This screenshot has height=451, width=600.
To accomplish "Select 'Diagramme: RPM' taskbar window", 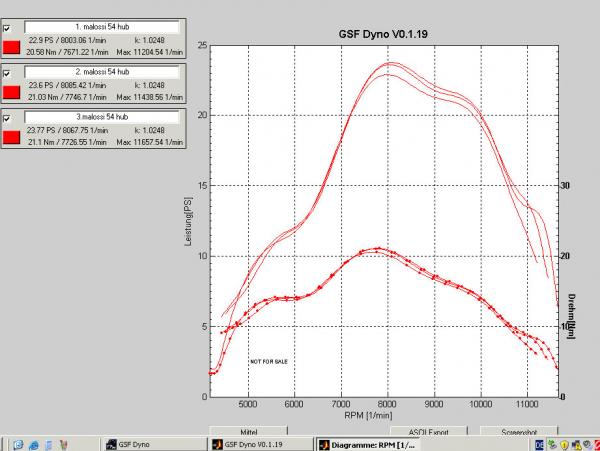I will point(367,445).
